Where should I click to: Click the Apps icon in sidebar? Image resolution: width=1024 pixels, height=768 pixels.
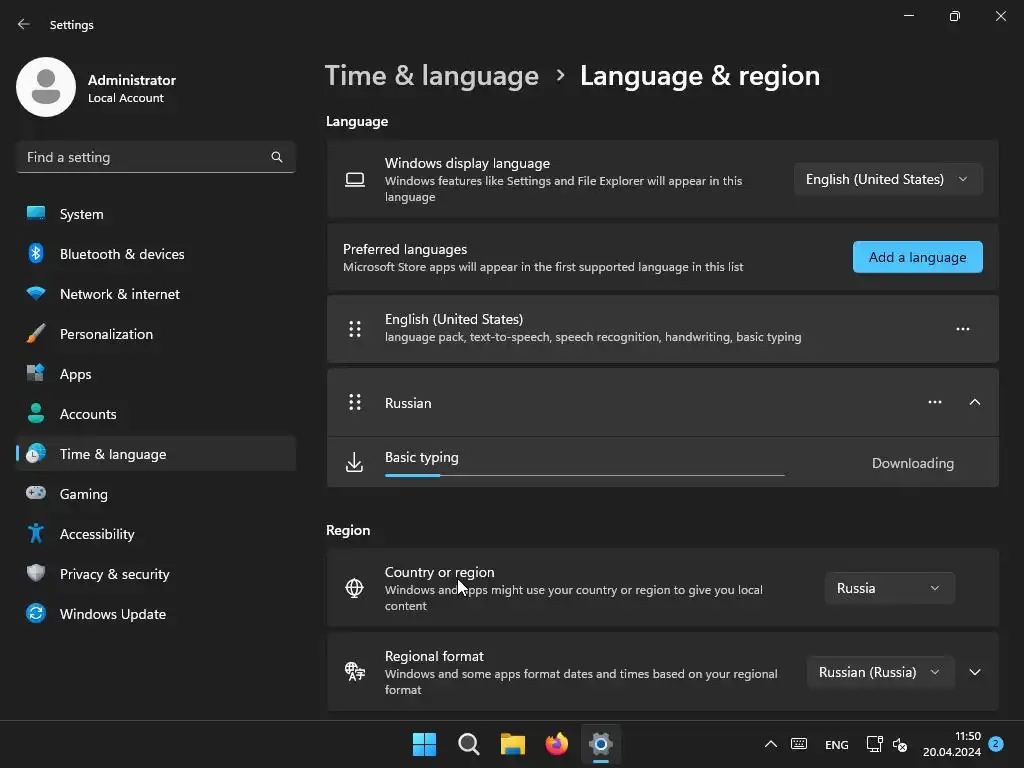[36, 373]
